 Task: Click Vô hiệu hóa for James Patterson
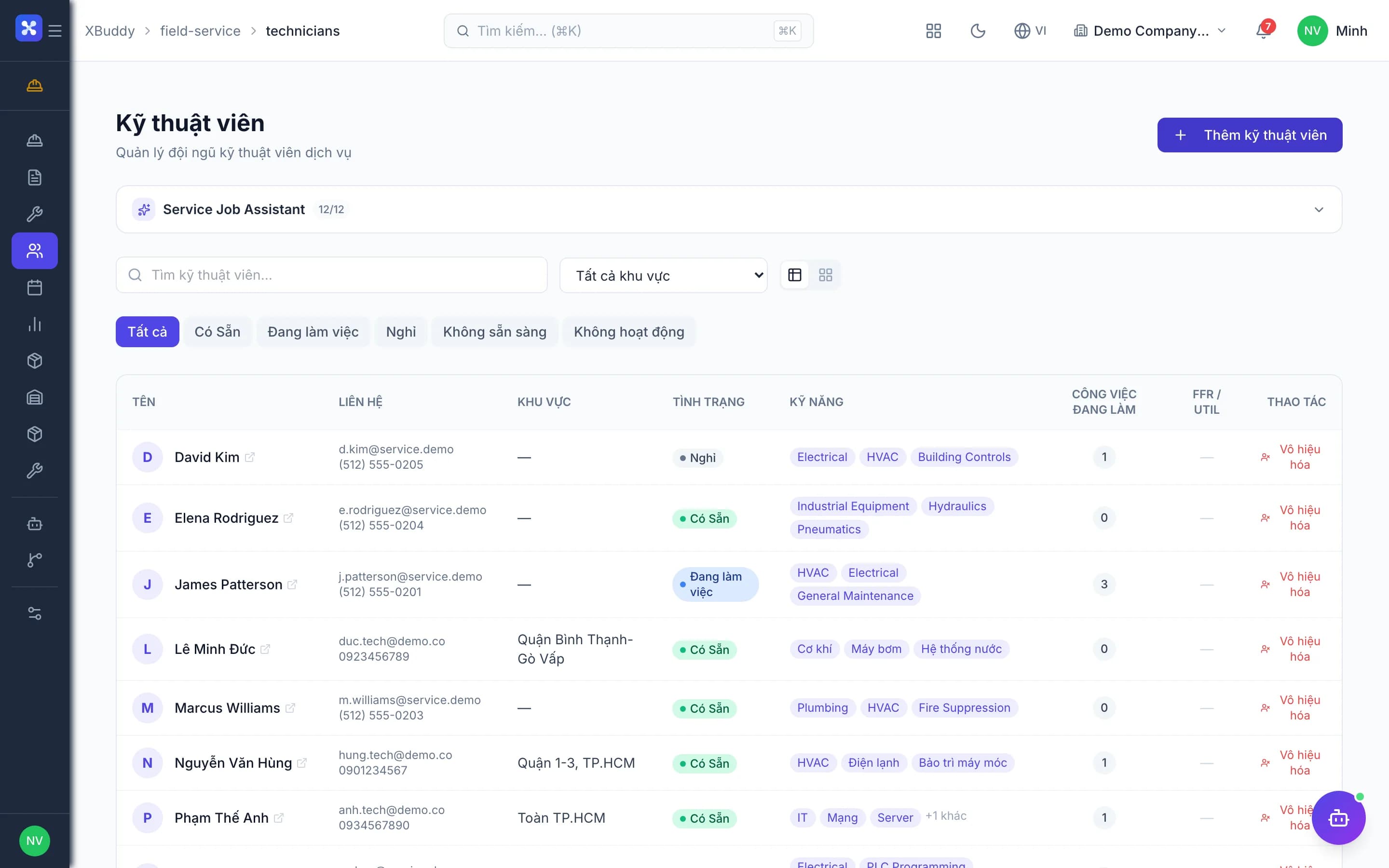pyautogui.click(x=1292, y=584)
